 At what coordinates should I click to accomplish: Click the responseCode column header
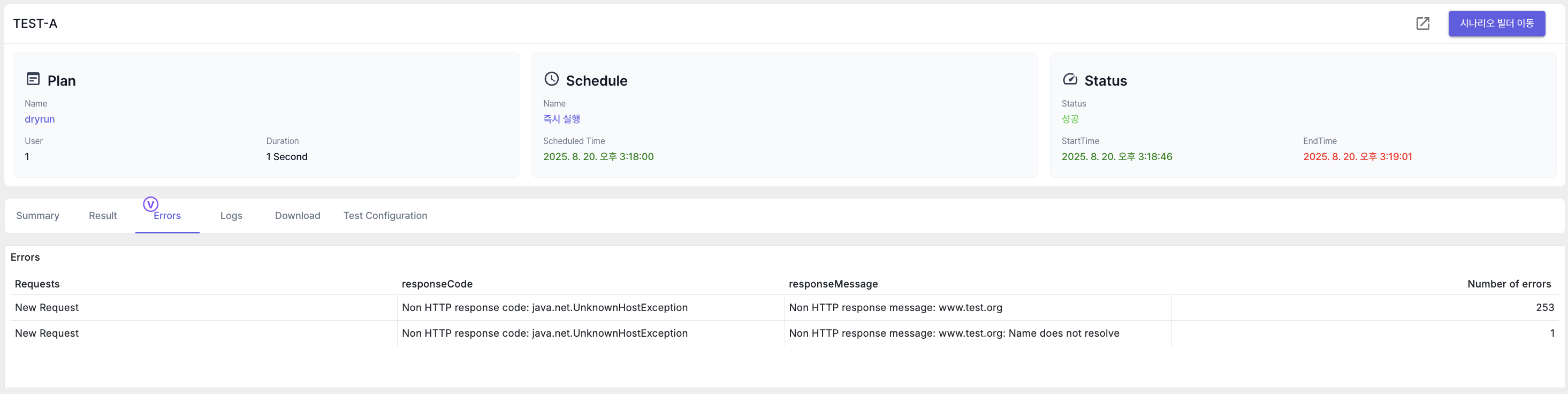point(437,284)
